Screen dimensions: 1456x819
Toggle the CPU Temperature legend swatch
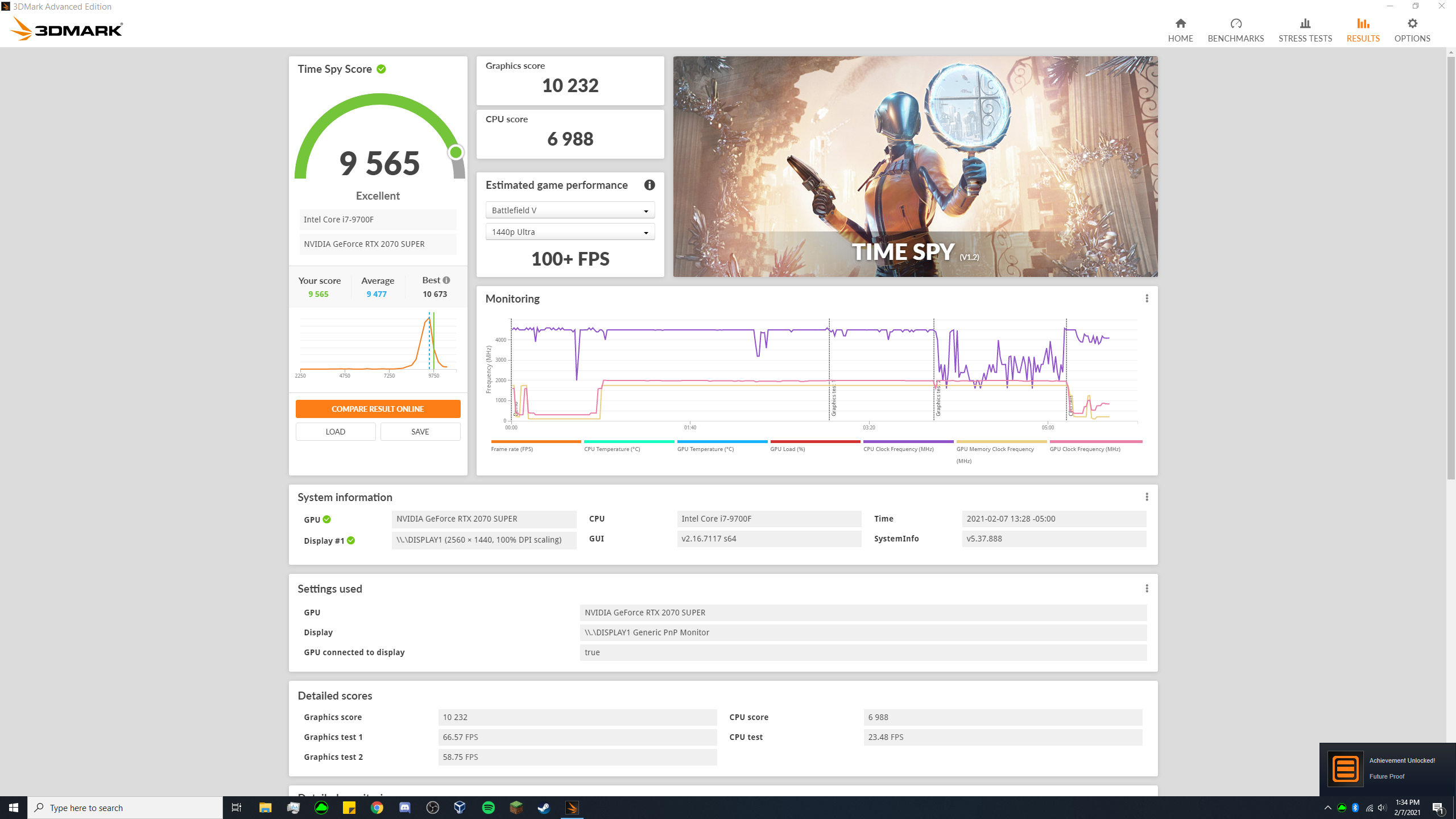pos(628,441)
